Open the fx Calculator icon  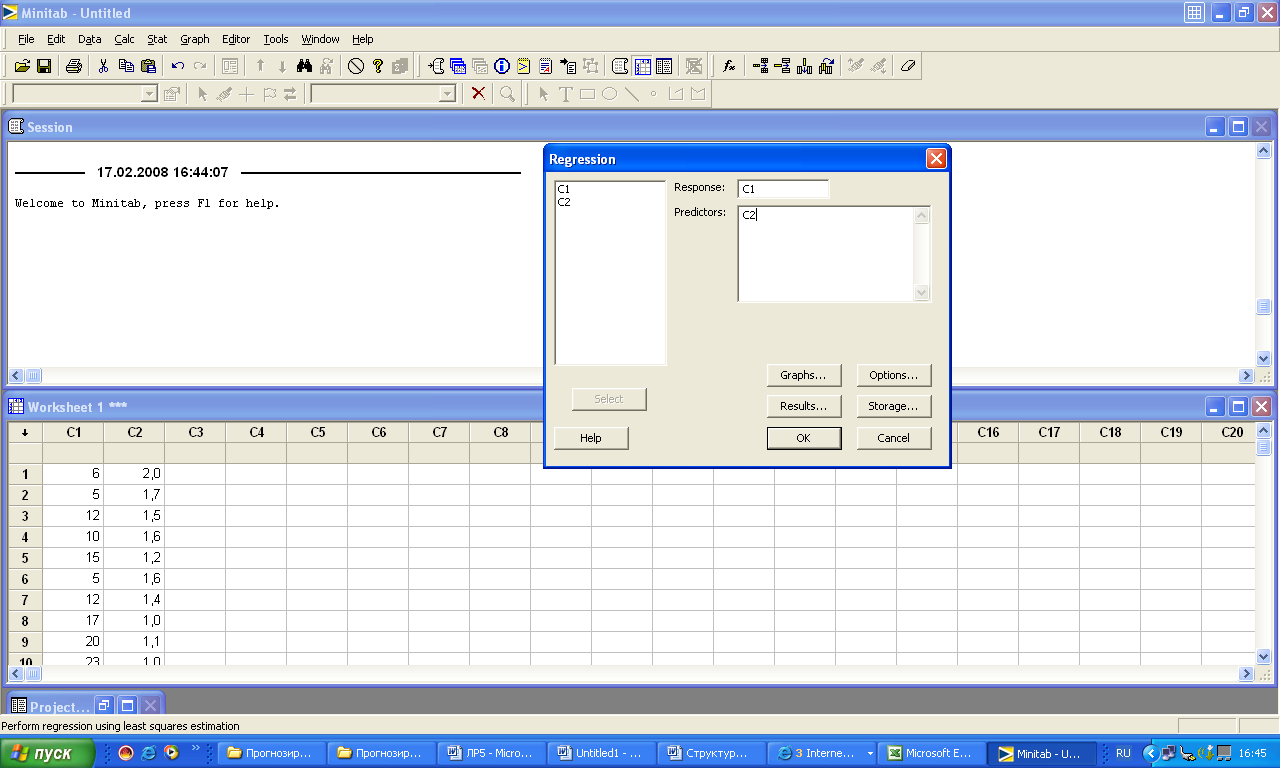(x=729, y=66)
